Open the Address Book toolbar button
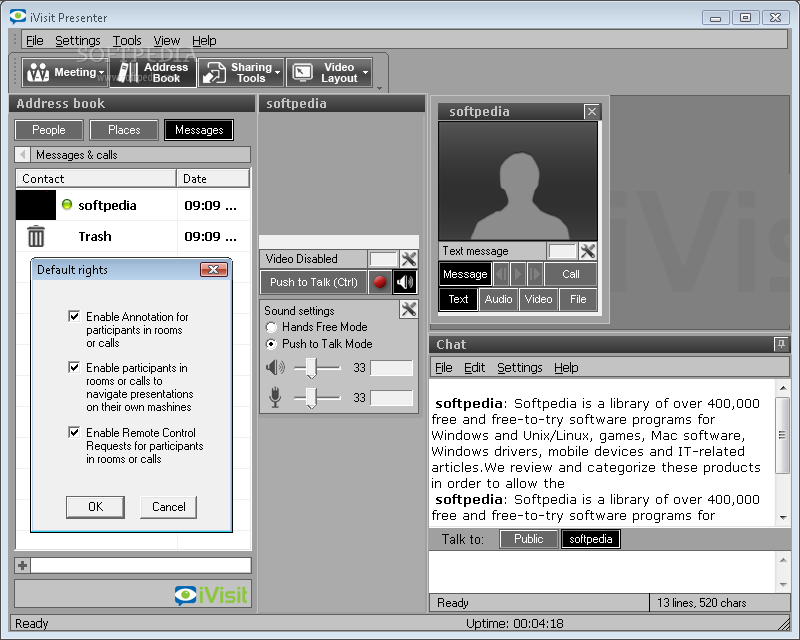 (153, 72)
